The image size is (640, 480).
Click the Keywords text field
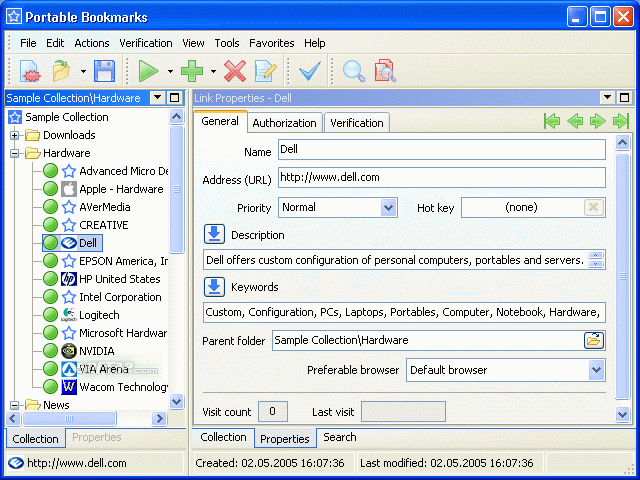click(404, 312)
